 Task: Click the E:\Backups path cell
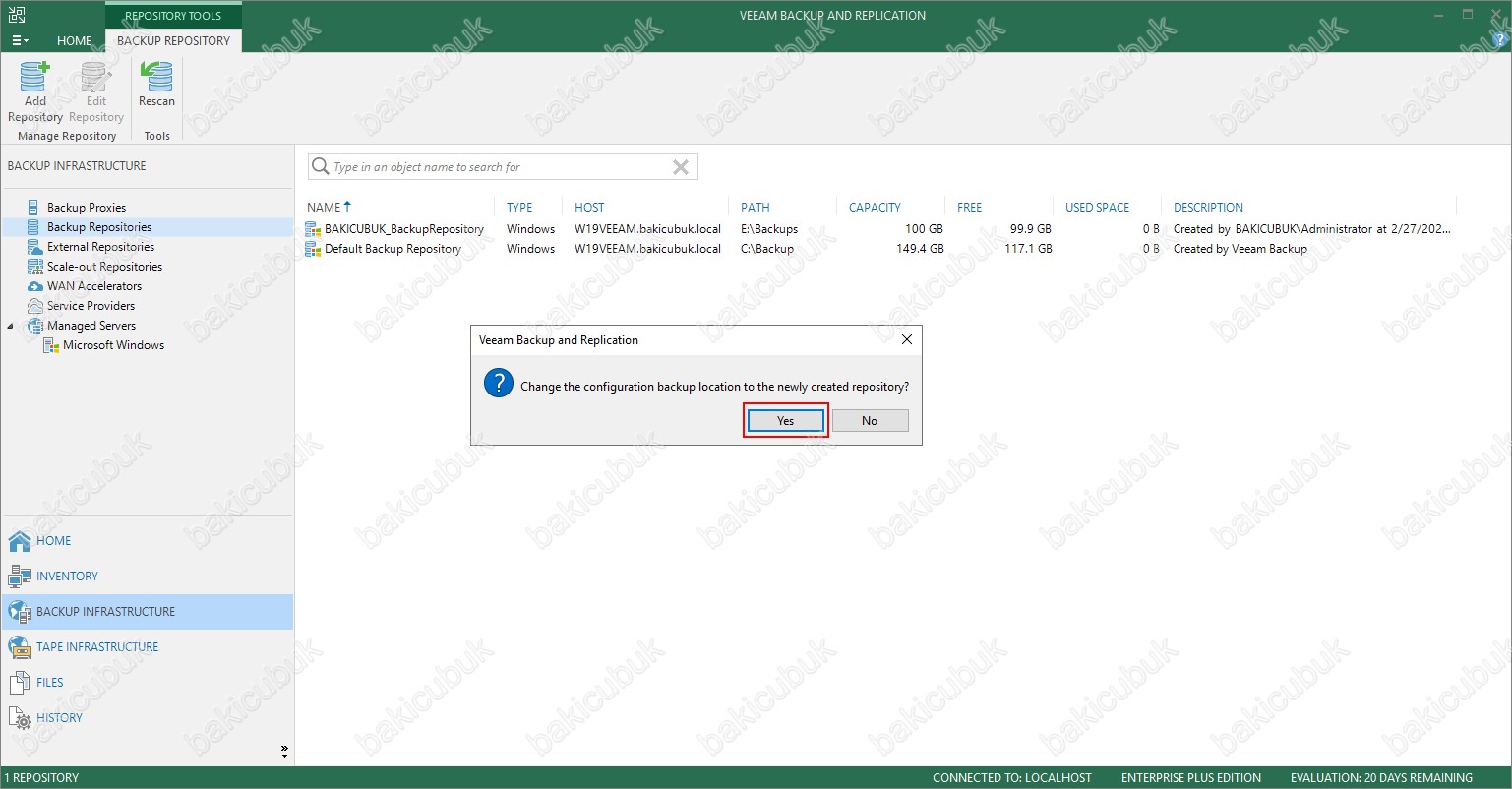coord(769,229)
